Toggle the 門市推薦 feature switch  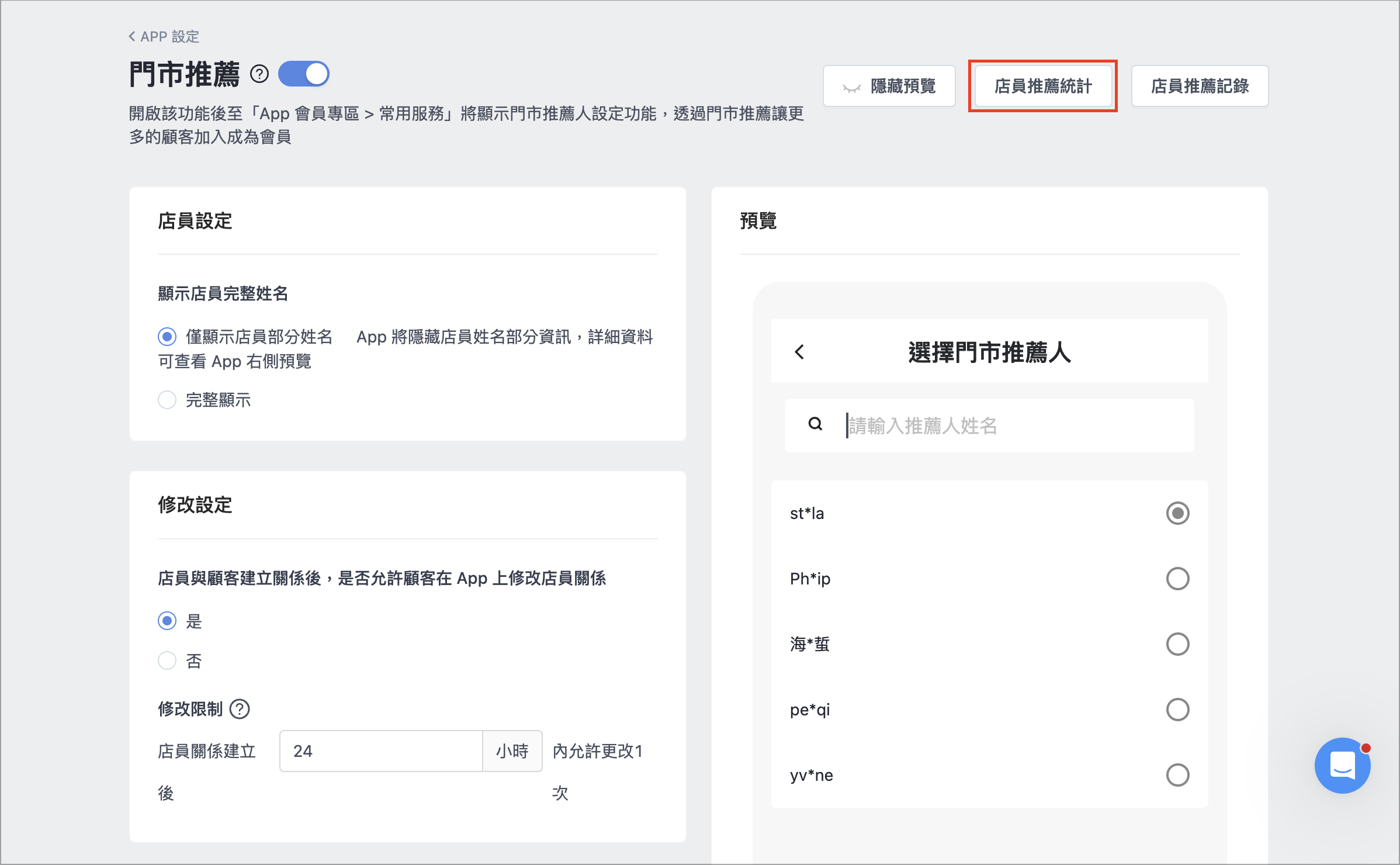pos(303,74)
